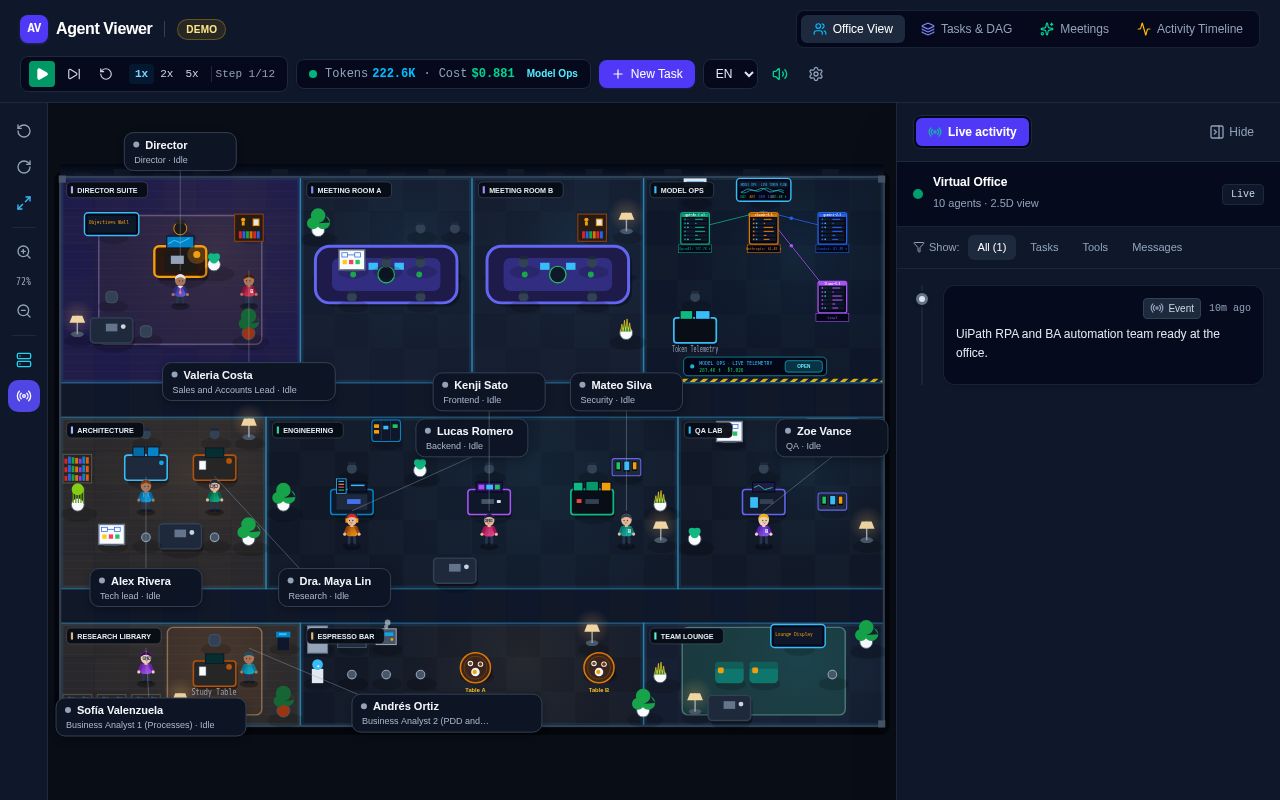This screenshot has width=1280, height=800.
Task: Step forward to the next step
Action: [74, 74]
